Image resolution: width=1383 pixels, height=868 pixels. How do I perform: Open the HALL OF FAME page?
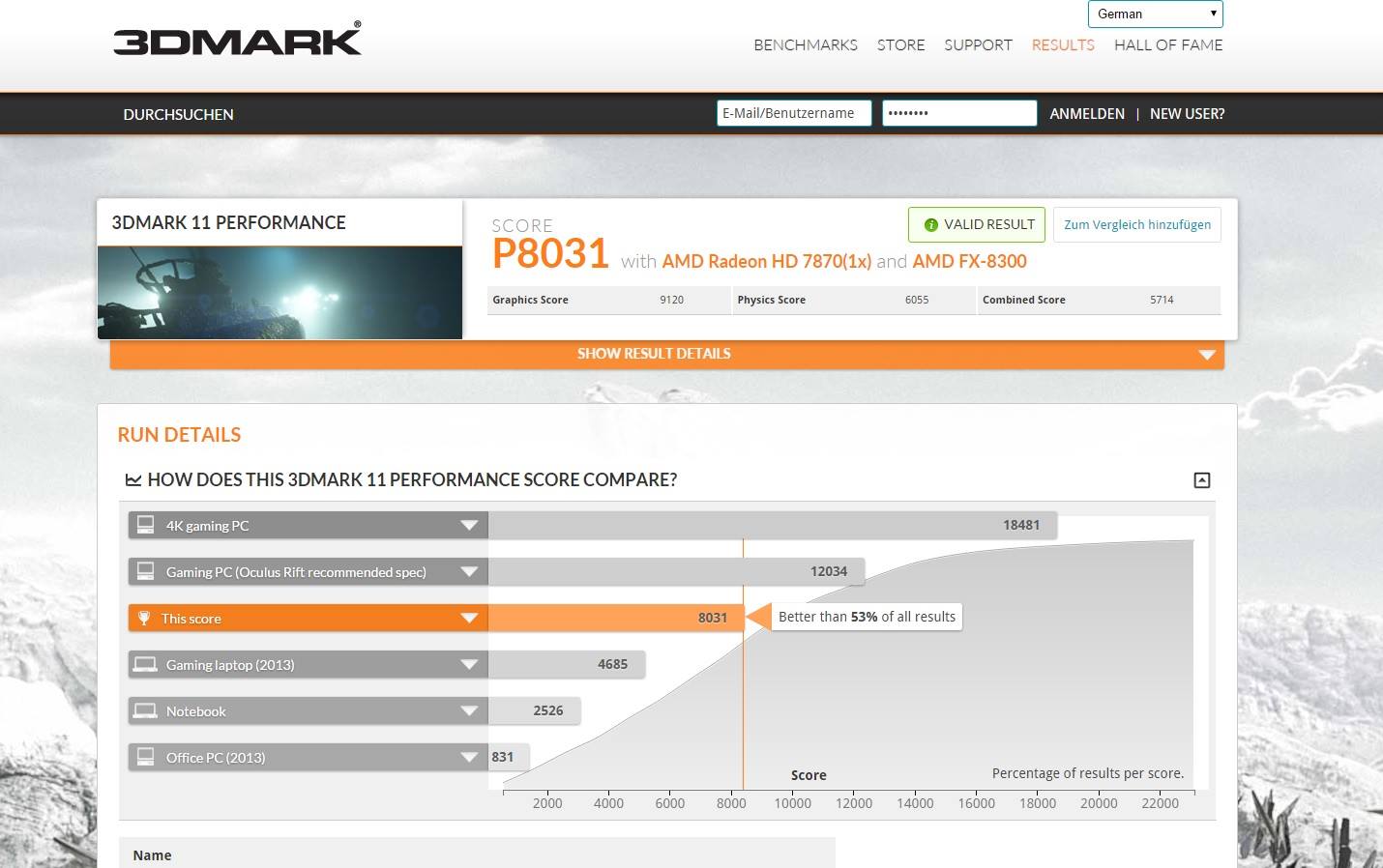coord(1168,44)
